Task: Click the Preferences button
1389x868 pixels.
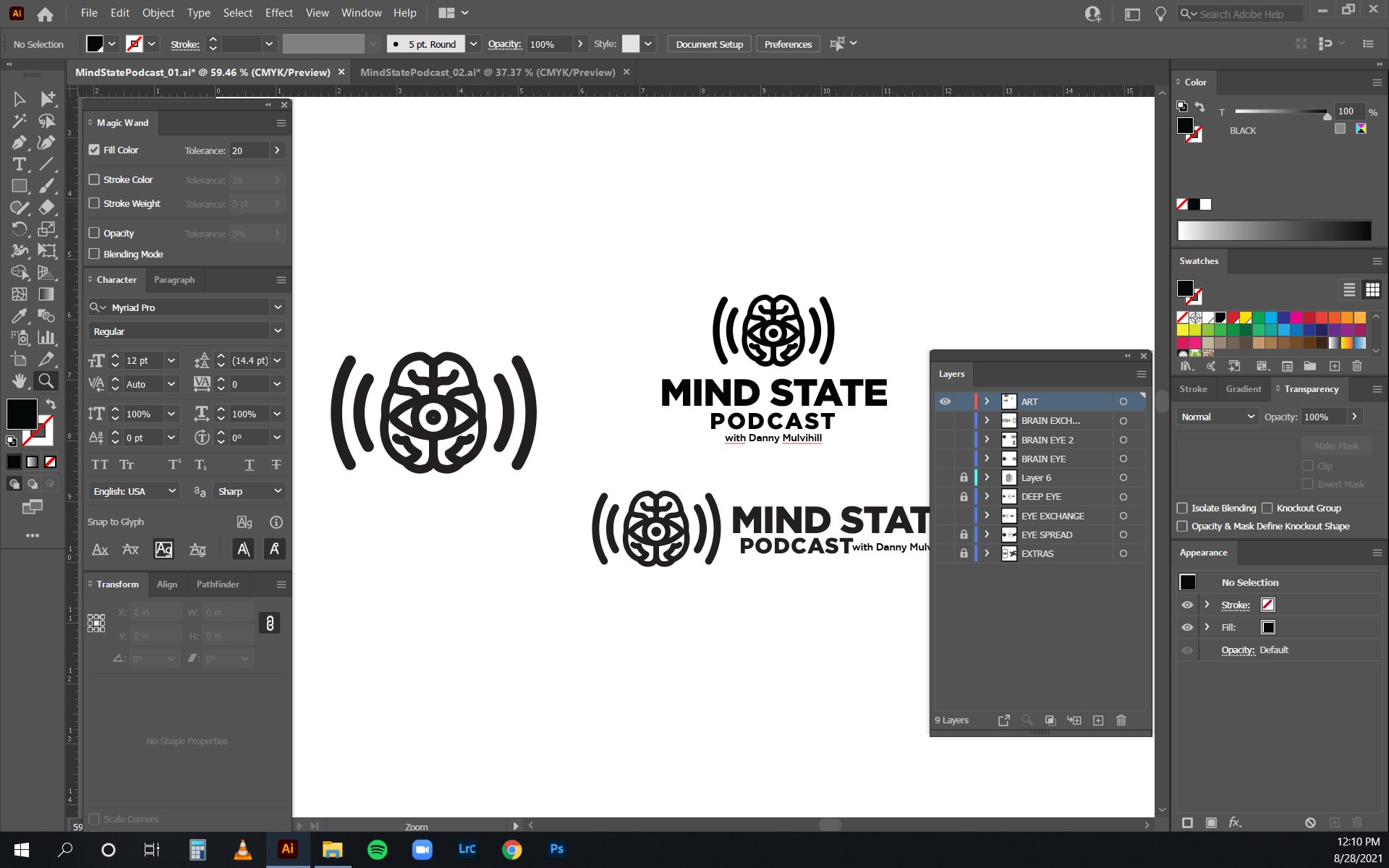Action: pos(788,44)
